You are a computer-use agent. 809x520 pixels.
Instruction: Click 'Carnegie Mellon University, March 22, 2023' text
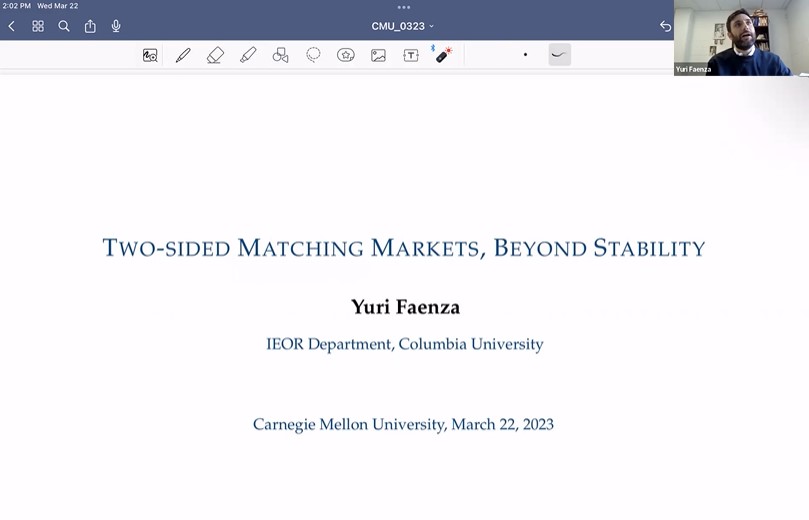point(403,424)
